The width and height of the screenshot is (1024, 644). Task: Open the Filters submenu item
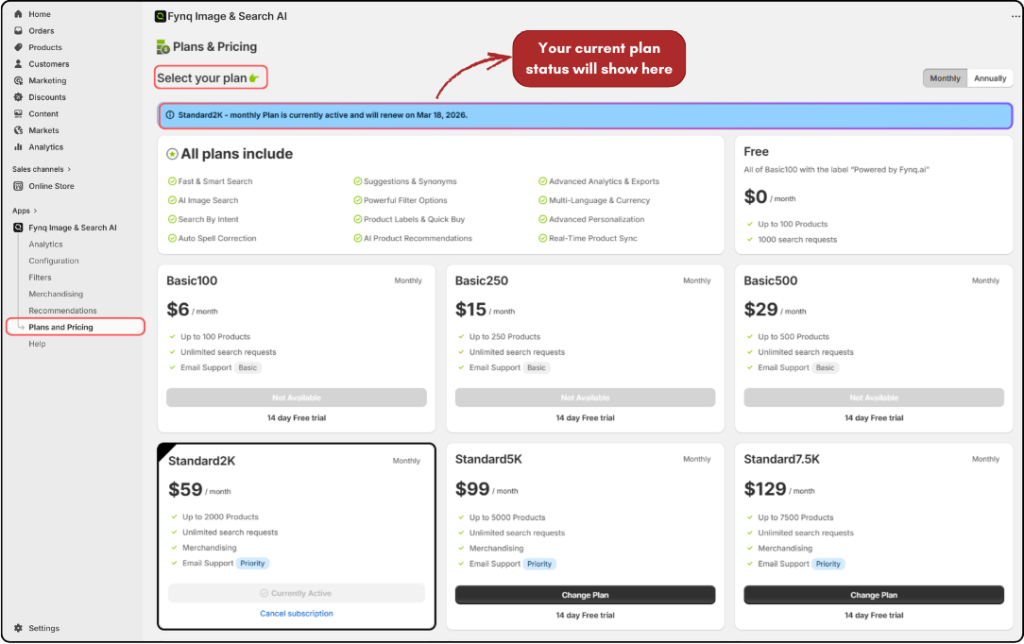tap(40, 278)
